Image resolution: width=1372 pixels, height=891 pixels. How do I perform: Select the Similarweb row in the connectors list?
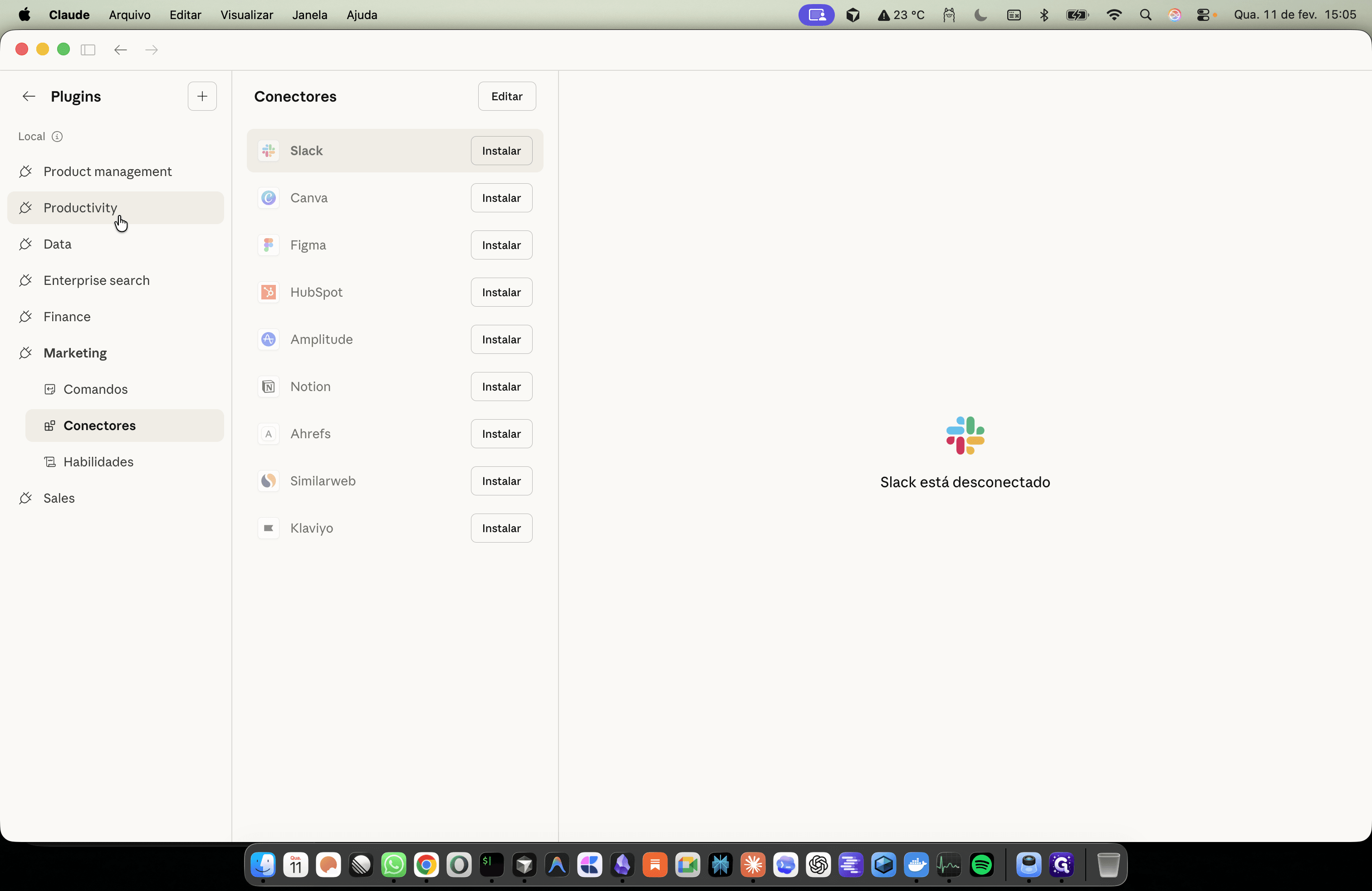point(395,481)
